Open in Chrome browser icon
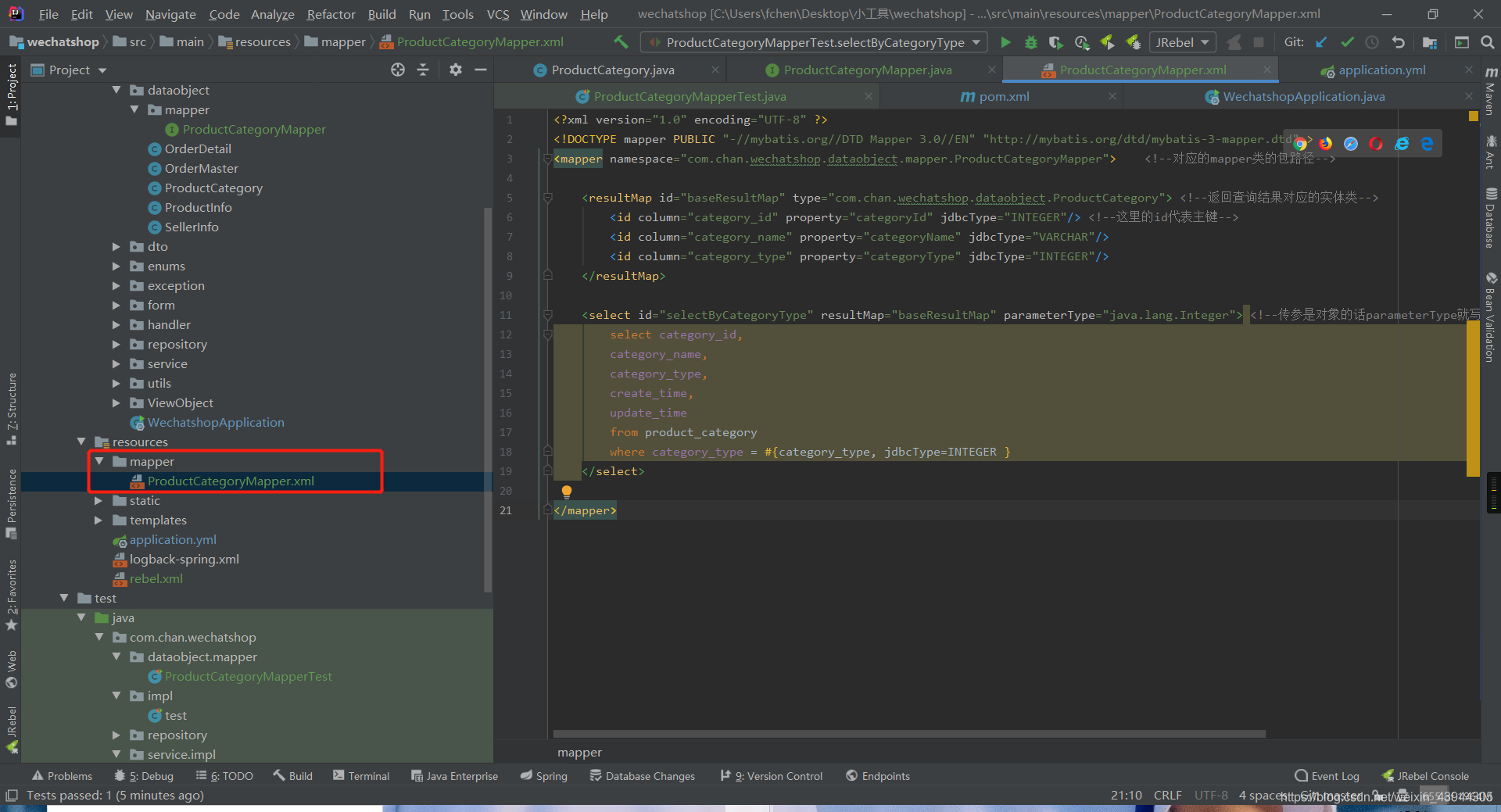 click(1300, 144)
